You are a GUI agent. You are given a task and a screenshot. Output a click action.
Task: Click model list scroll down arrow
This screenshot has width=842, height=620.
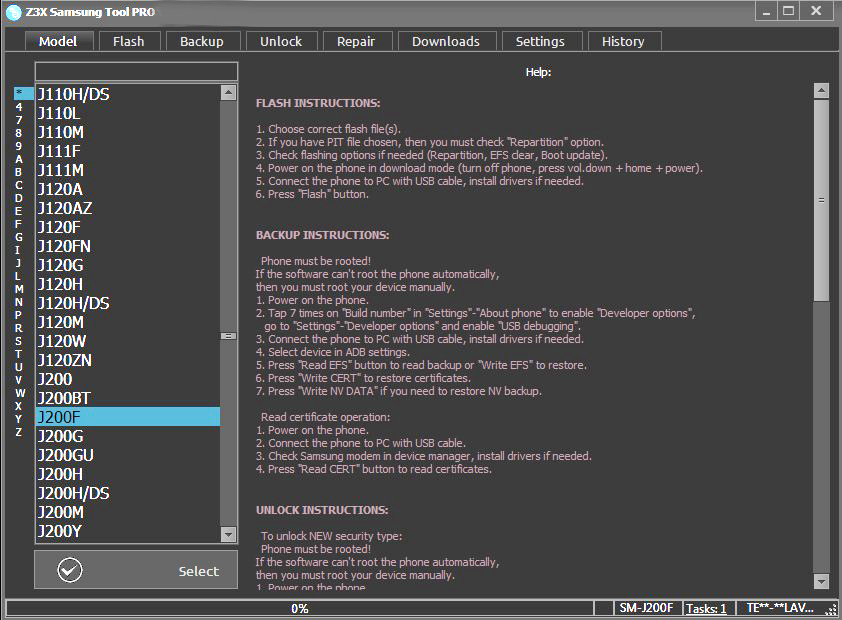pyautogui.click(x=228, y=534)
